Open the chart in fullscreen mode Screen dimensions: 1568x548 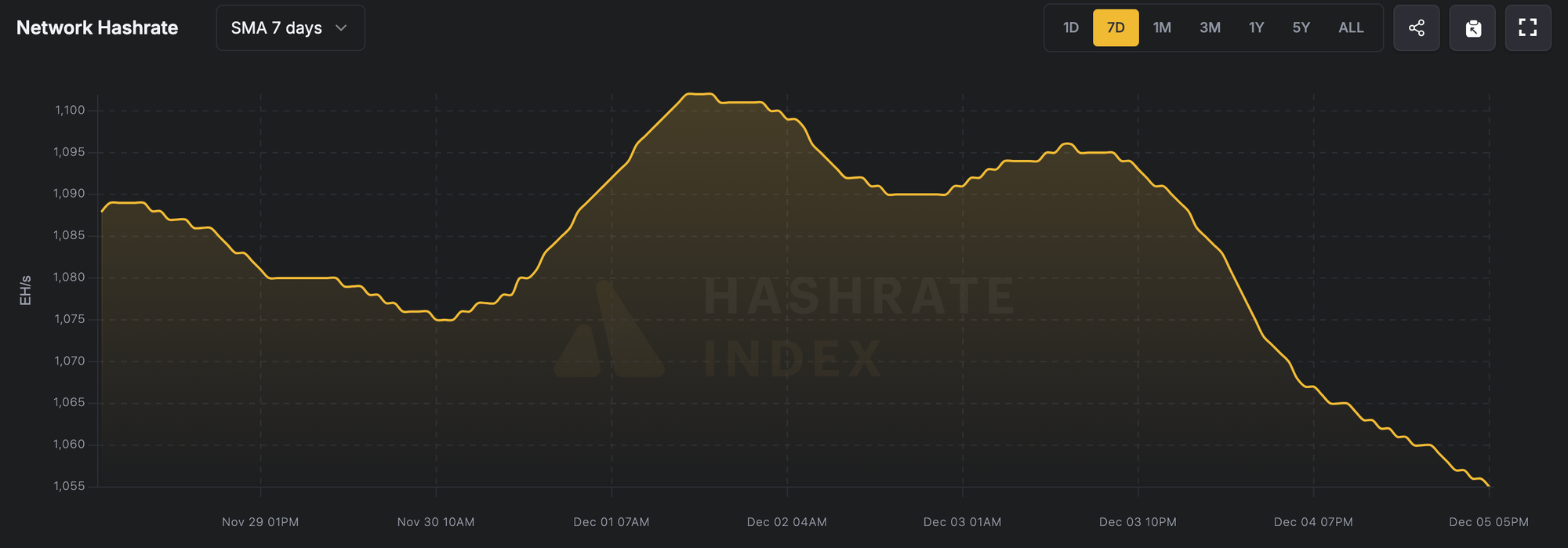point(1528,28)
